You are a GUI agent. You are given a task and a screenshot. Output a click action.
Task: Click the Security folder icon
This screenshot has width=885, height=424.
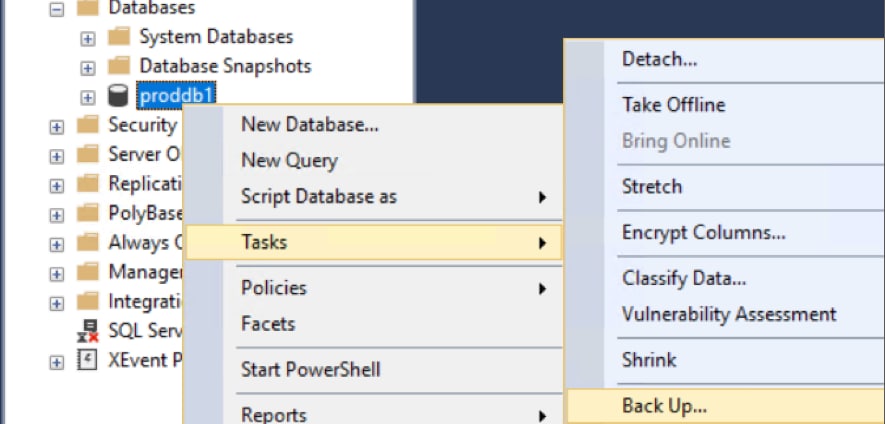click(x=89, y=125)
